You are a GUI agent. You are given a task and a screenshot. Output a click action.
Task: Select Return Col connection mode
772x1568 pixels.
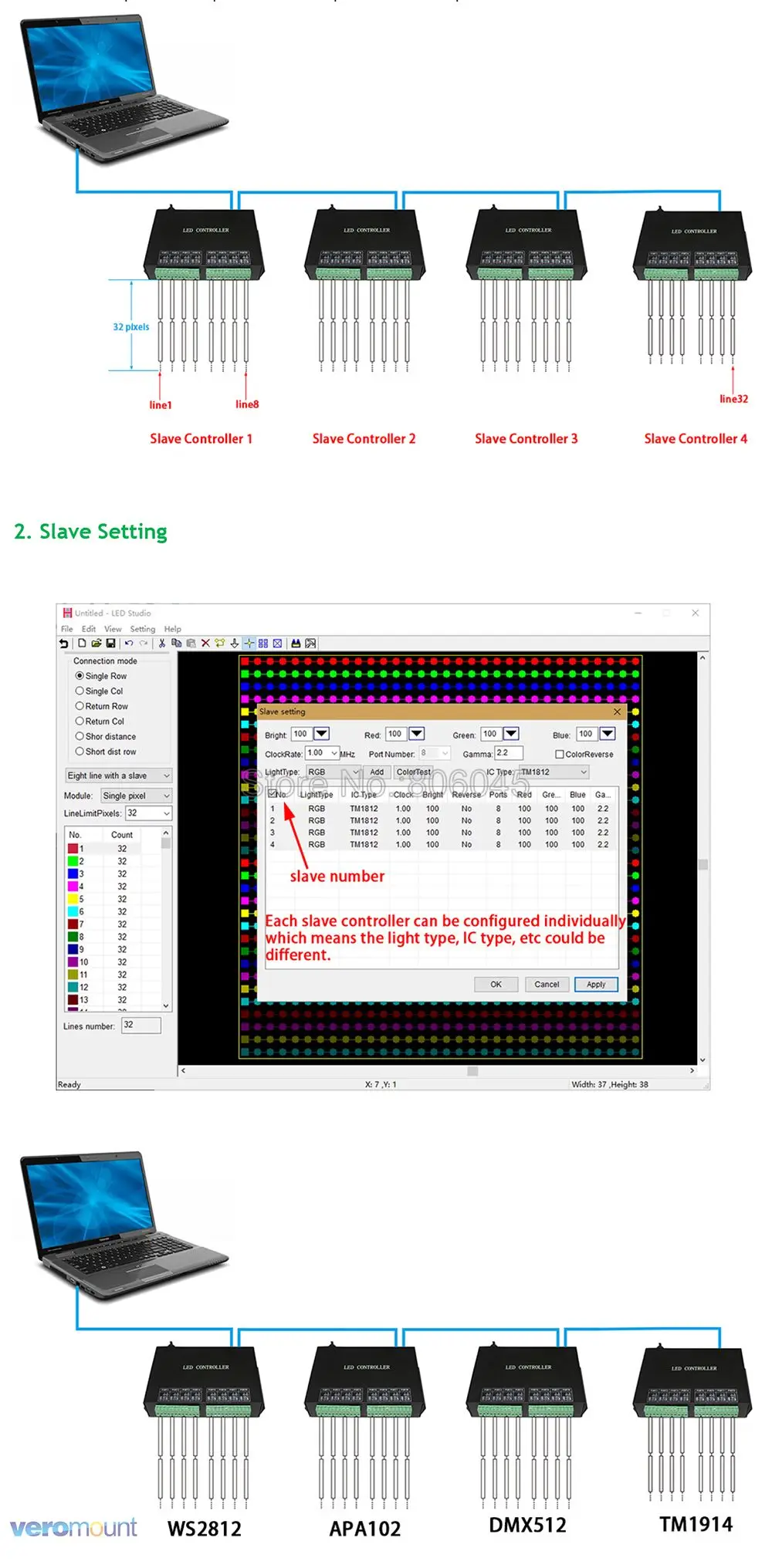[x=100, y=721]
